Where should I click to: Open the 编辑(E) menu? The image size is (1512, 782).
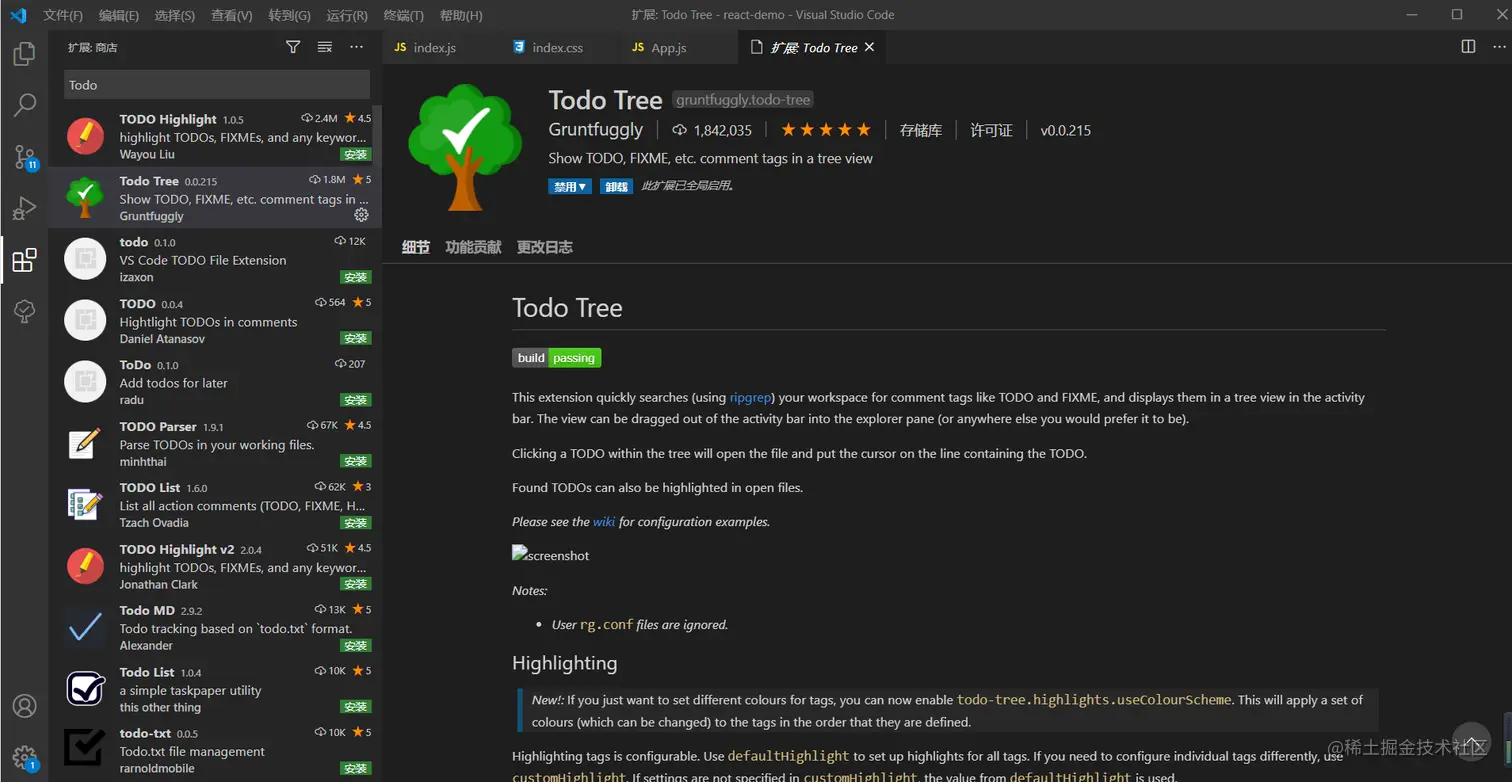click(x=119, y=15)
